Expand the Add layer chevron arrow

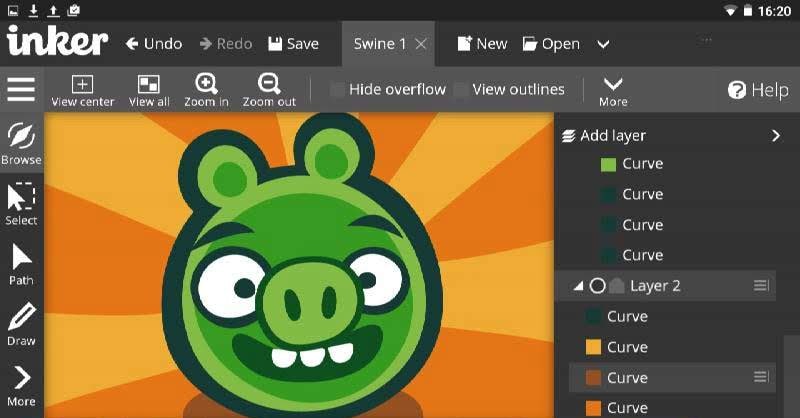point(776,135)
